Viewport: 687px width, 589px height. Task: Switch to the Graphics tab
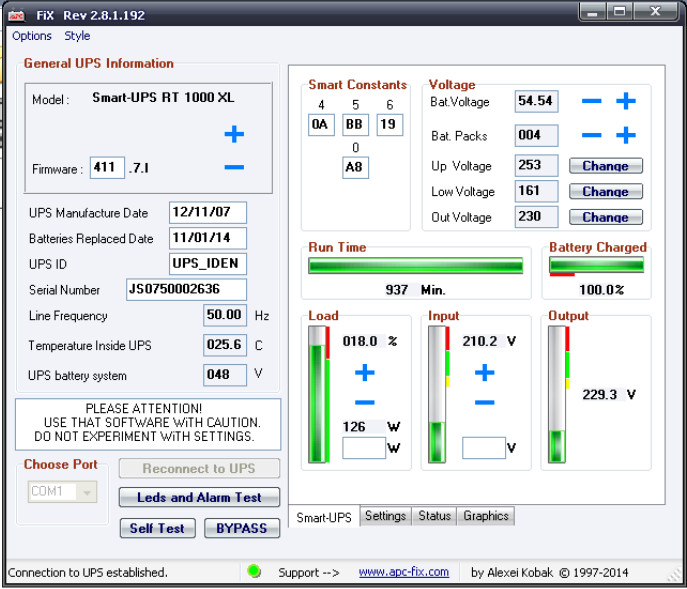486,516
